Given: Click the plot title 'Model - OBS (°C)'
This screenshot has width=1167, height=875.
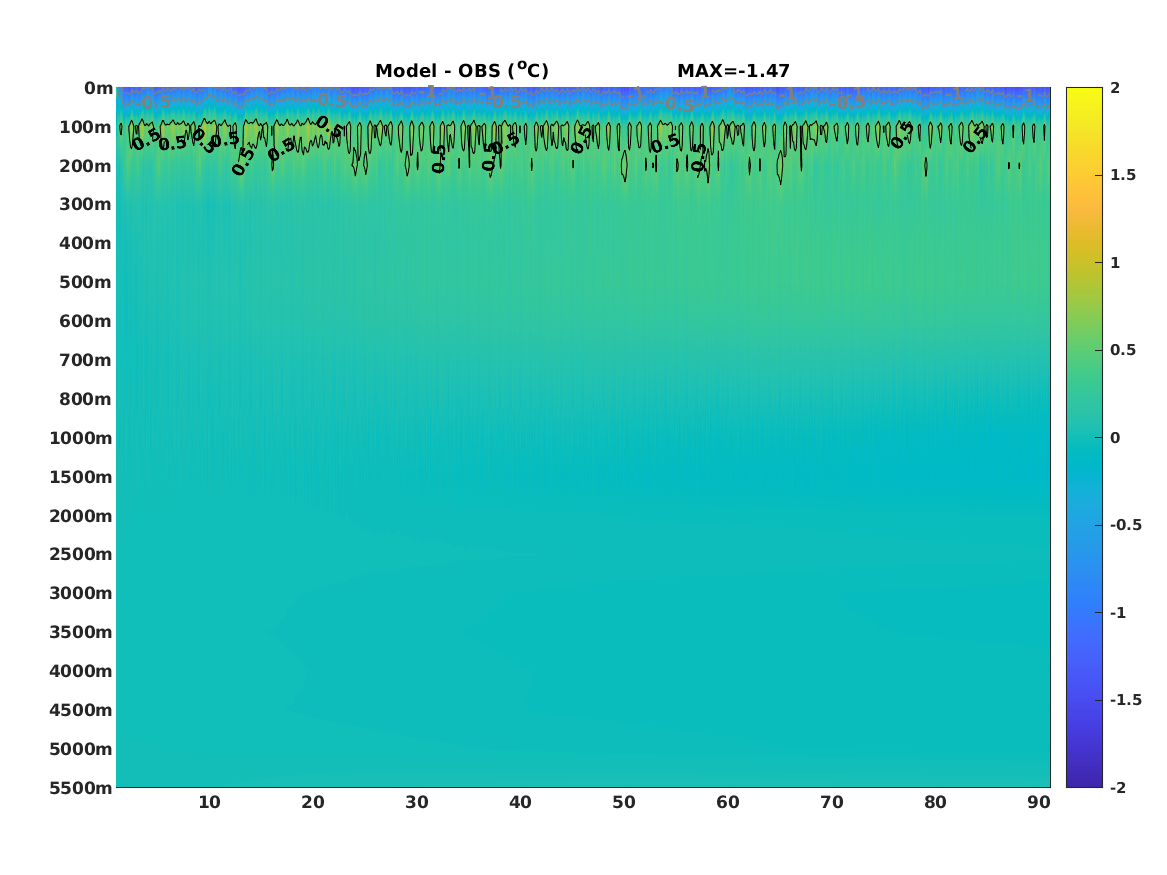Looking at the screenshot, I should [461, 71].
